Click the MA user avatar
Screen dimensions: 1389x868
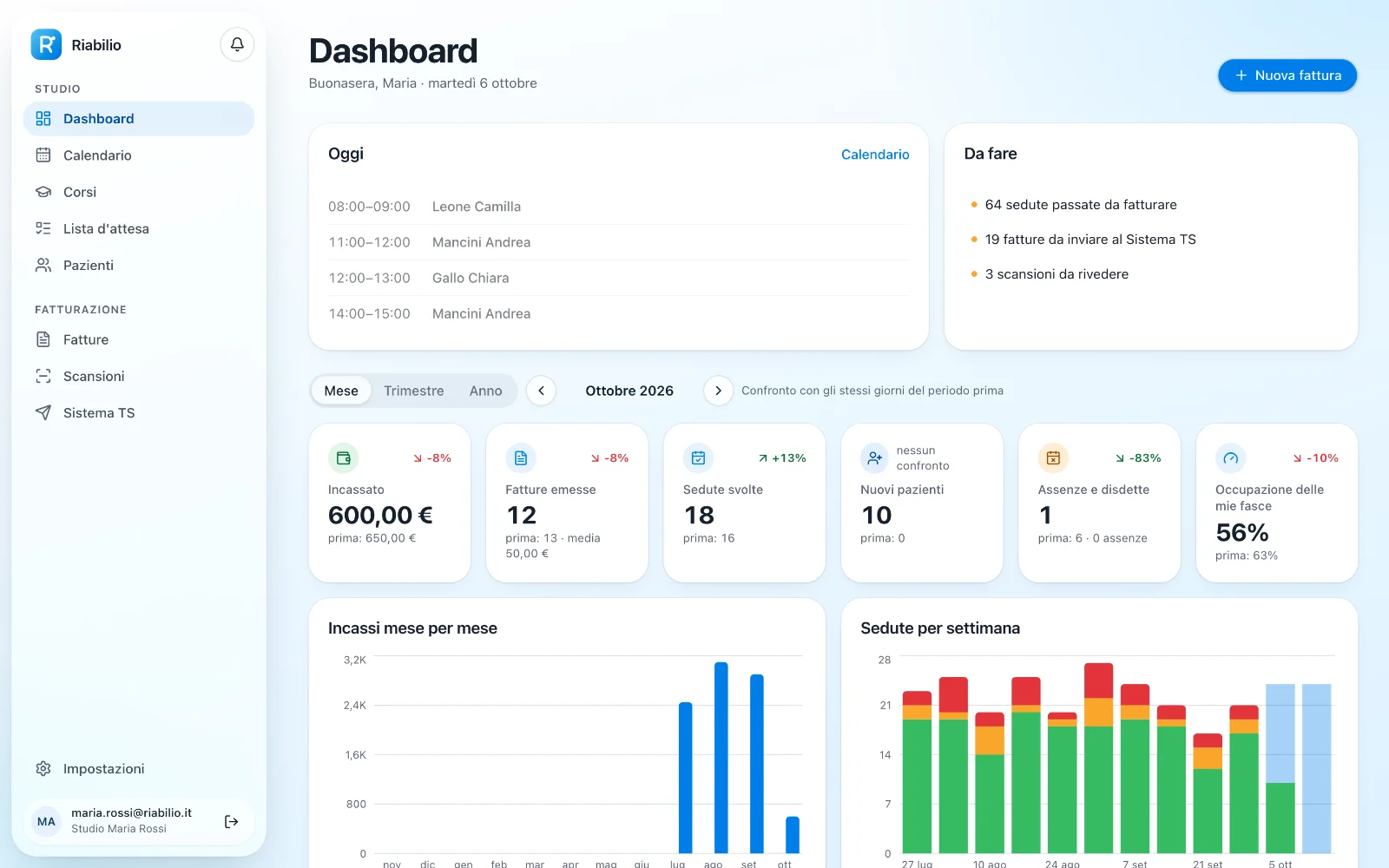[x=46, y=821]
